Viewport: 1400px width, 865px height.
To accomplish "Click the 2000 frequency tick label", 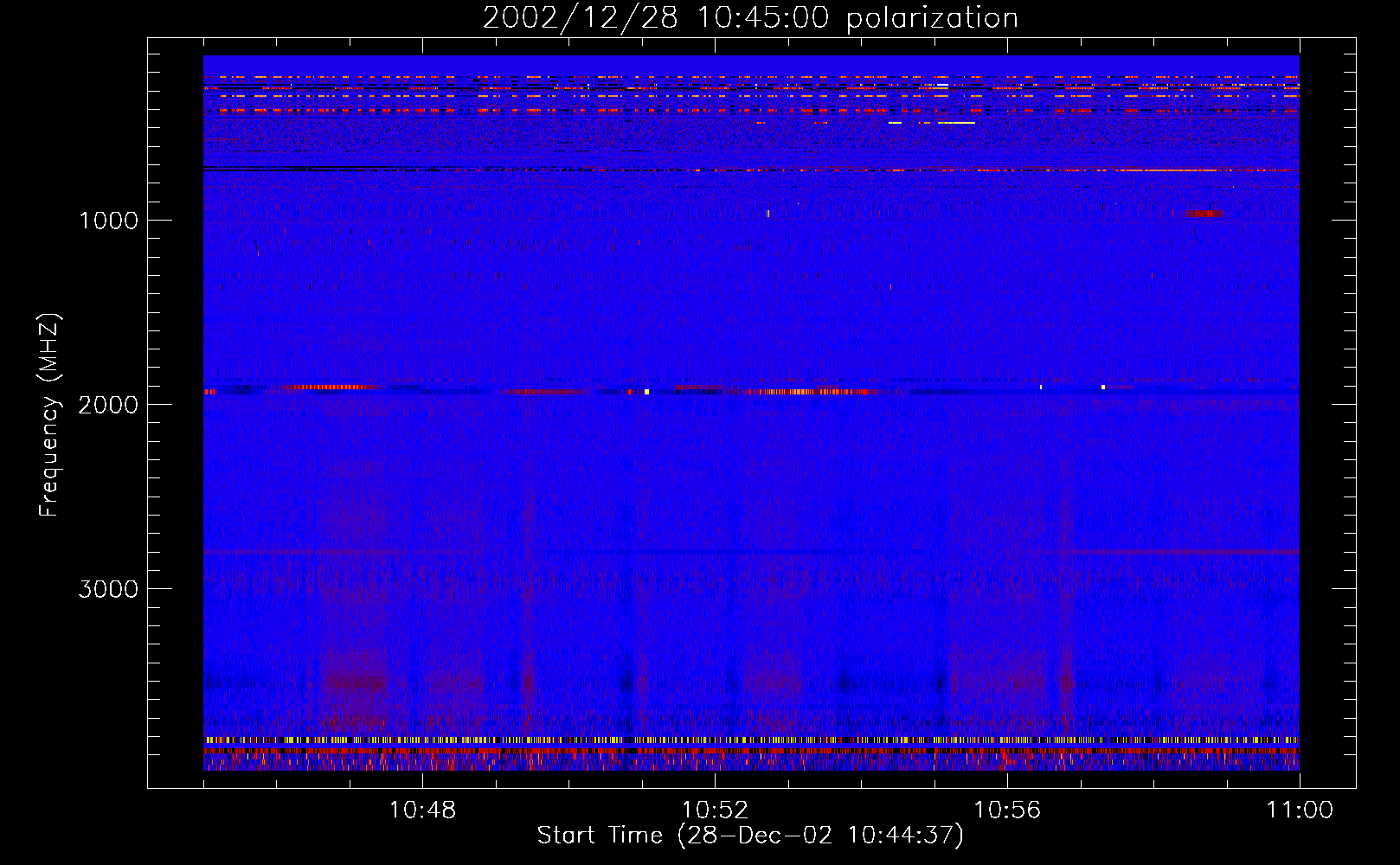I will coord(108,405).
